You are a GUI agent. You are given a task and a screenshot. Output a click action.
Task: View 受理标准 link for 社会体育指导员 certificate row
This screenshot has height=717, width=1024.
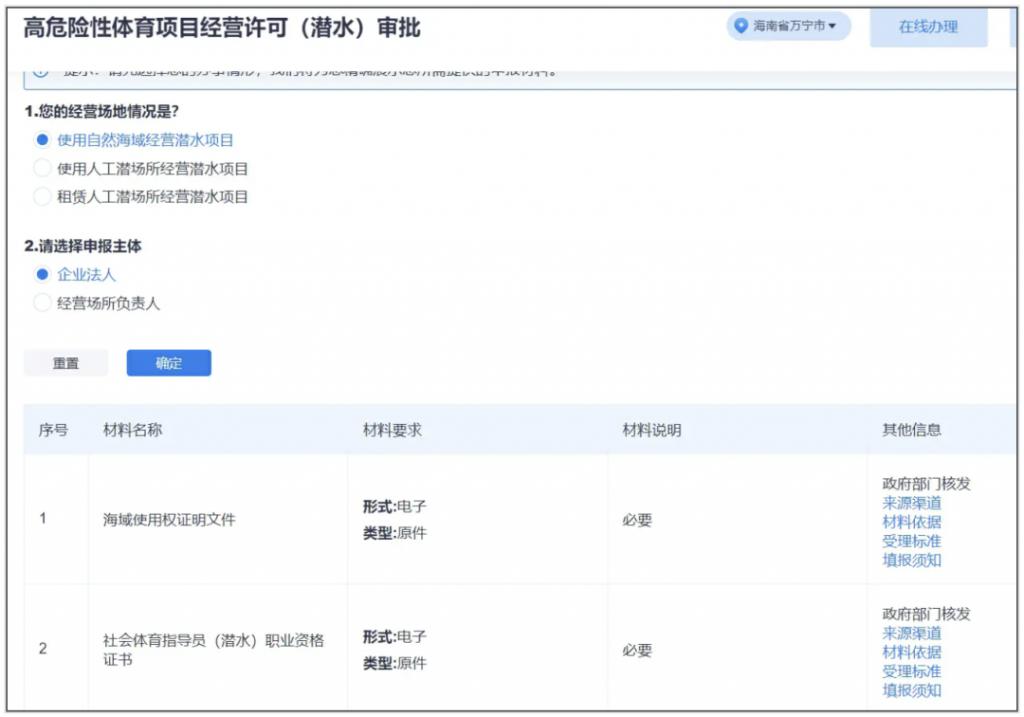point(911,671)
